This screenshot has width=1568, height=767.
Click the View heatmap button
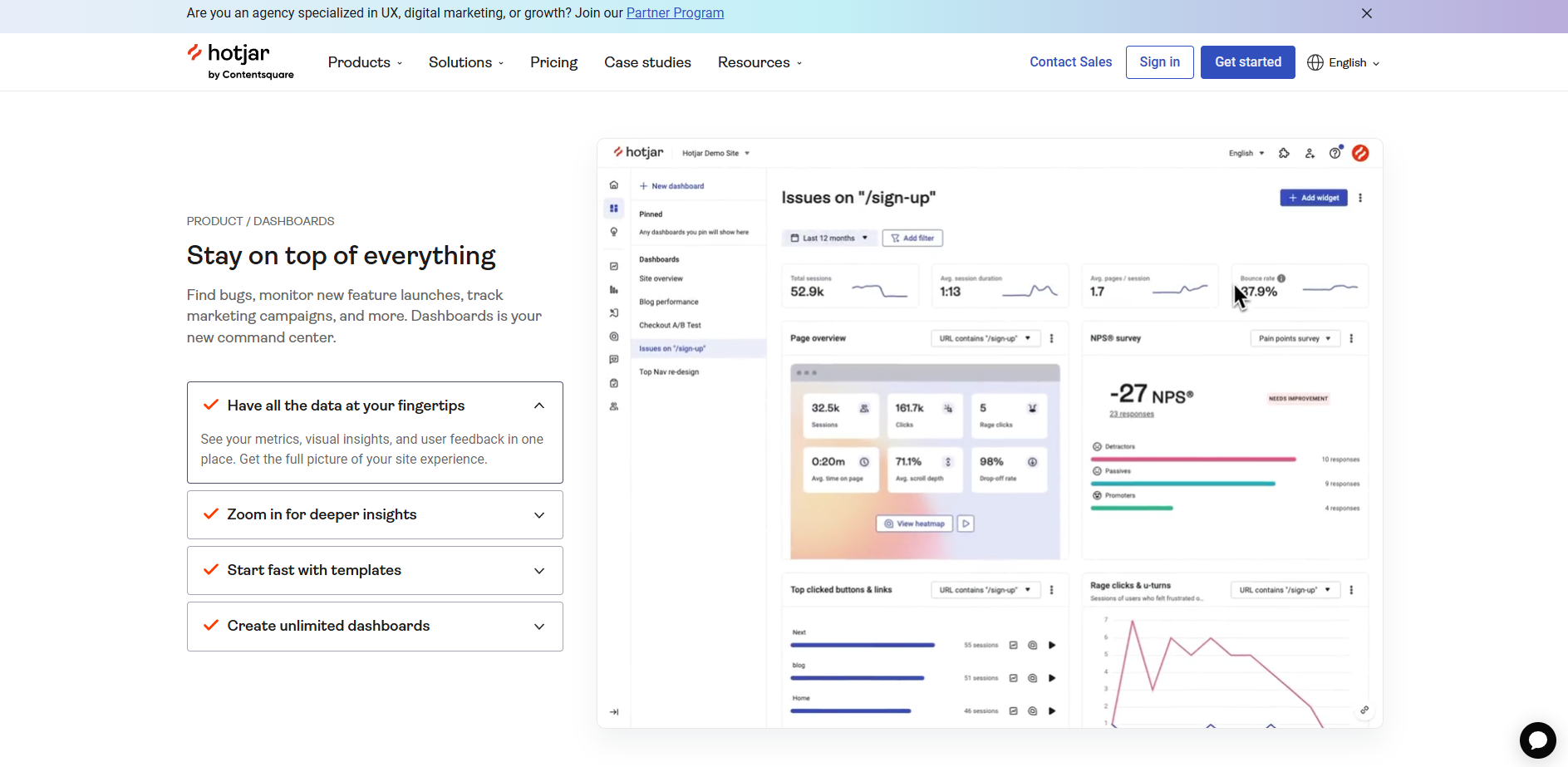[914, 524]
